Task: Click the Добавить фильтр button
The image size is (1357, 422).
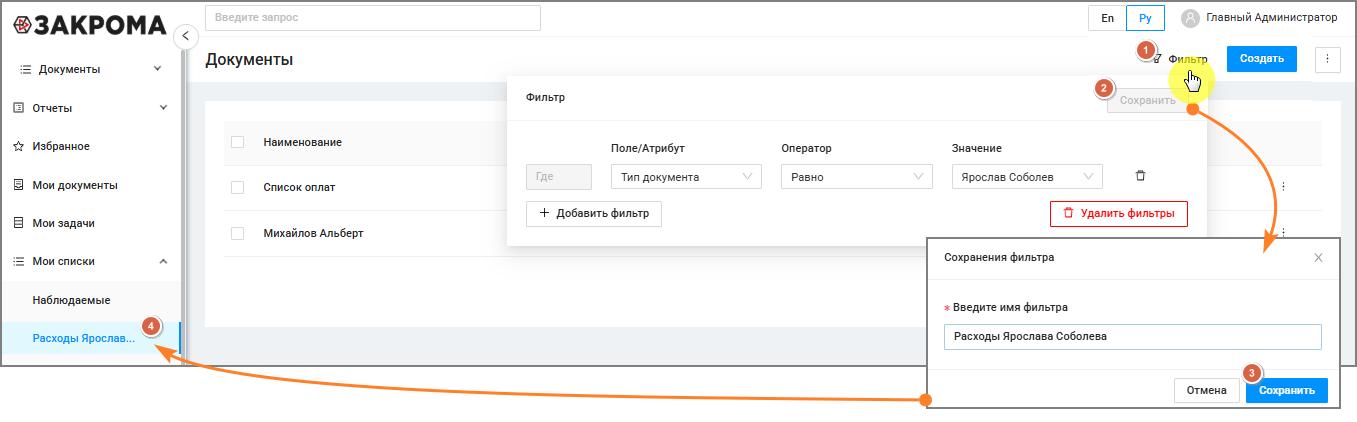Action: click(594, 213)
